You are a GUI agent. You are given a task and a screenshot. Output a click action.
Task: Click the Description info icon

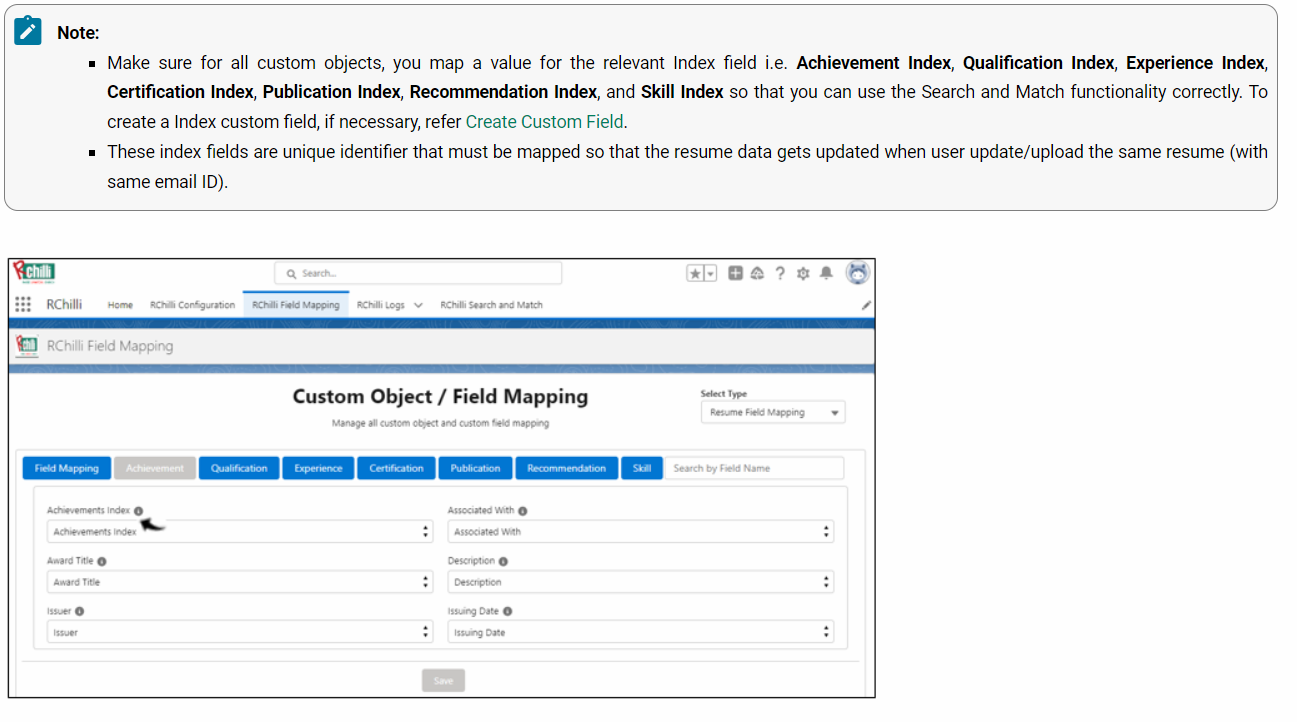pyautogui.click(x=503, y=562)
